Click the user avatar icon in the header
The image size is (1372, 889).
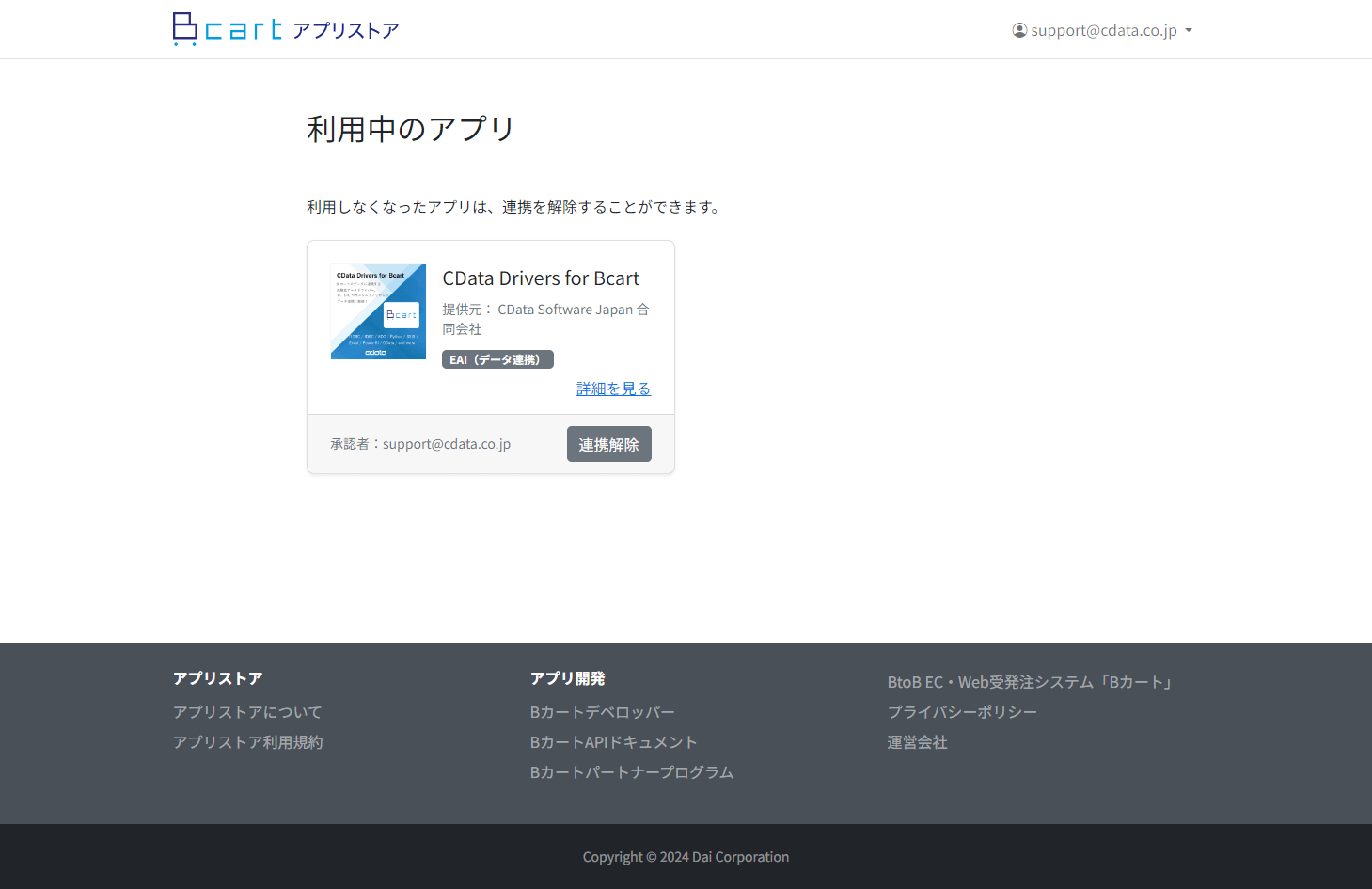tap(1019, 30)
